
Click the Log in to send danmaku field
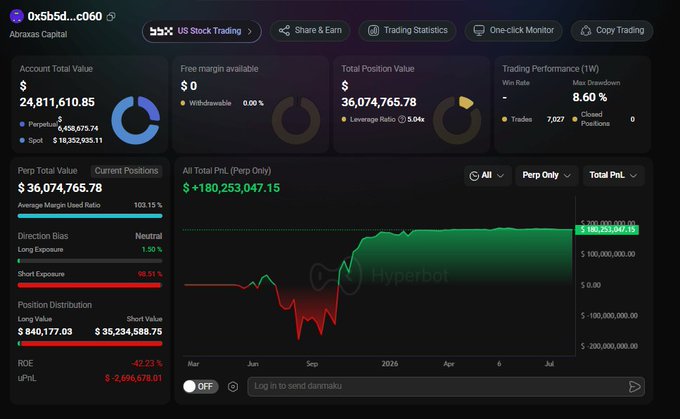point(446,386)
